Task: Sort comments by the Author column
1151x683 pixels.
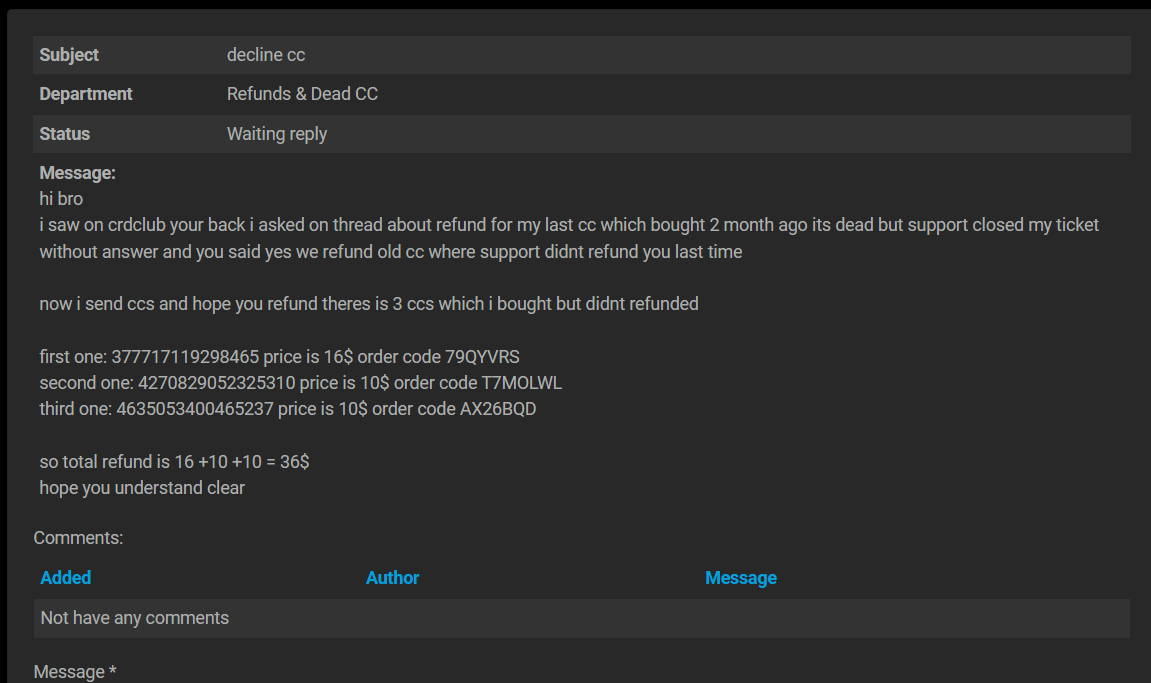Action: point(392,578)
